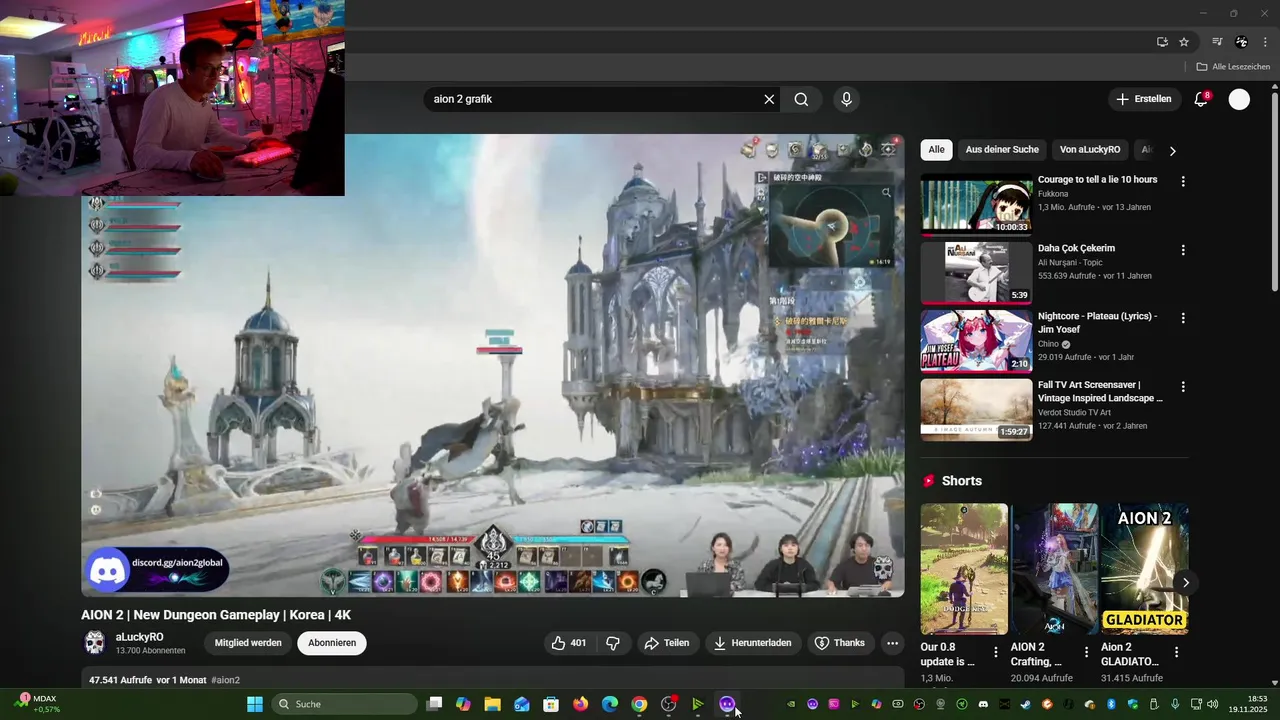Open the Nightcore Plateau video thumbnail
The width and height of the screenshot is (1280, 720).
pyautogui.click(x=976, y=341)
